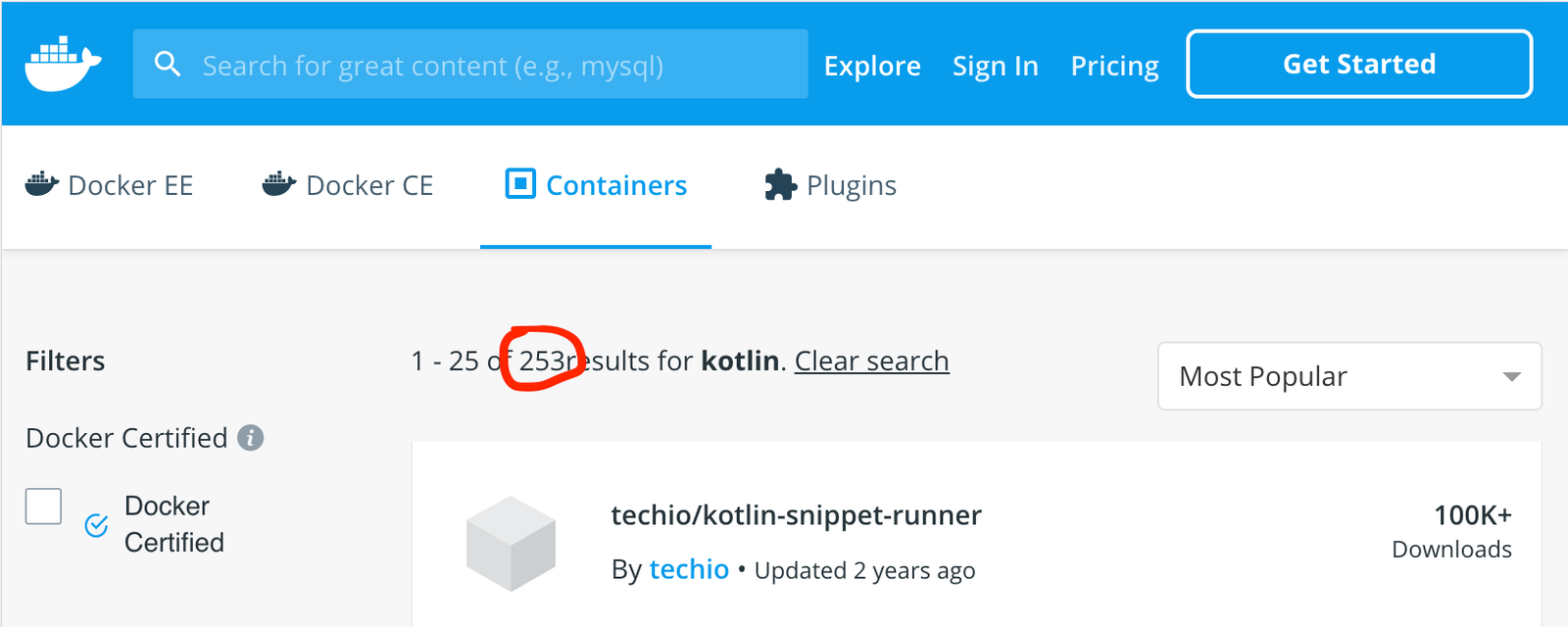Screen dimensions: 1568x627
Task: Click the search magnifier icon
Action: click(168, 64)
